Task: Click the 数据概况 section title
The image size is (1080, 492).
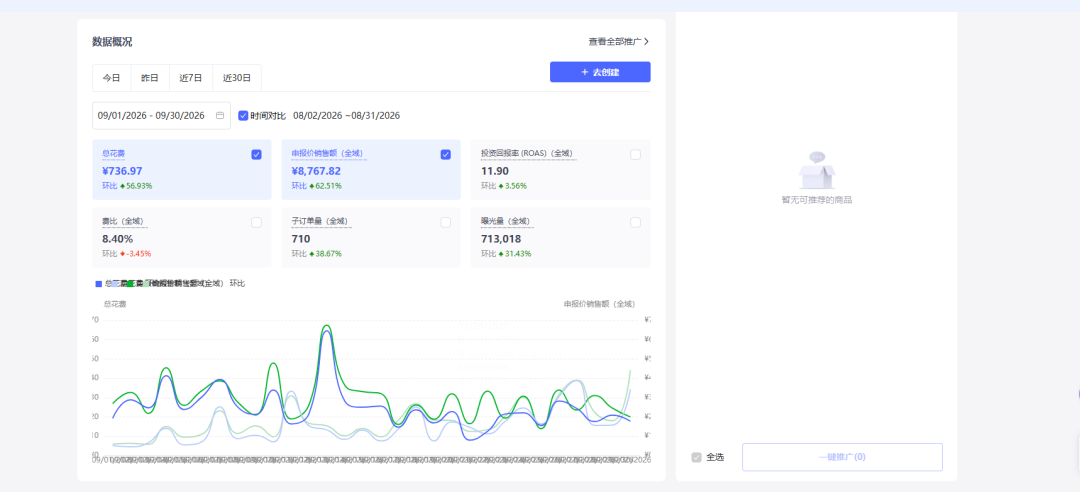Action: pos(112,41)
